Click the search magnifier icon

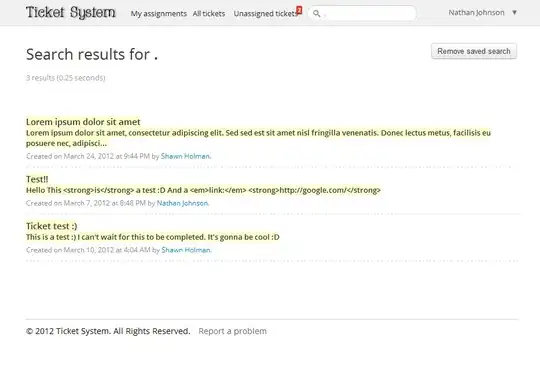click(x=316, y=13)
